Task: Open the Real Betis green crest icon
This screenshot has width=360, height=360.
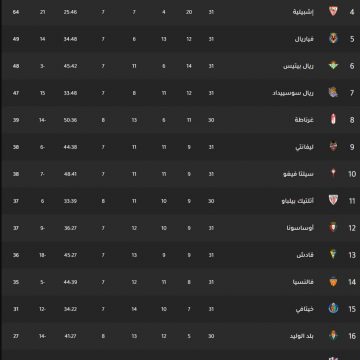Action: point(333,66)
